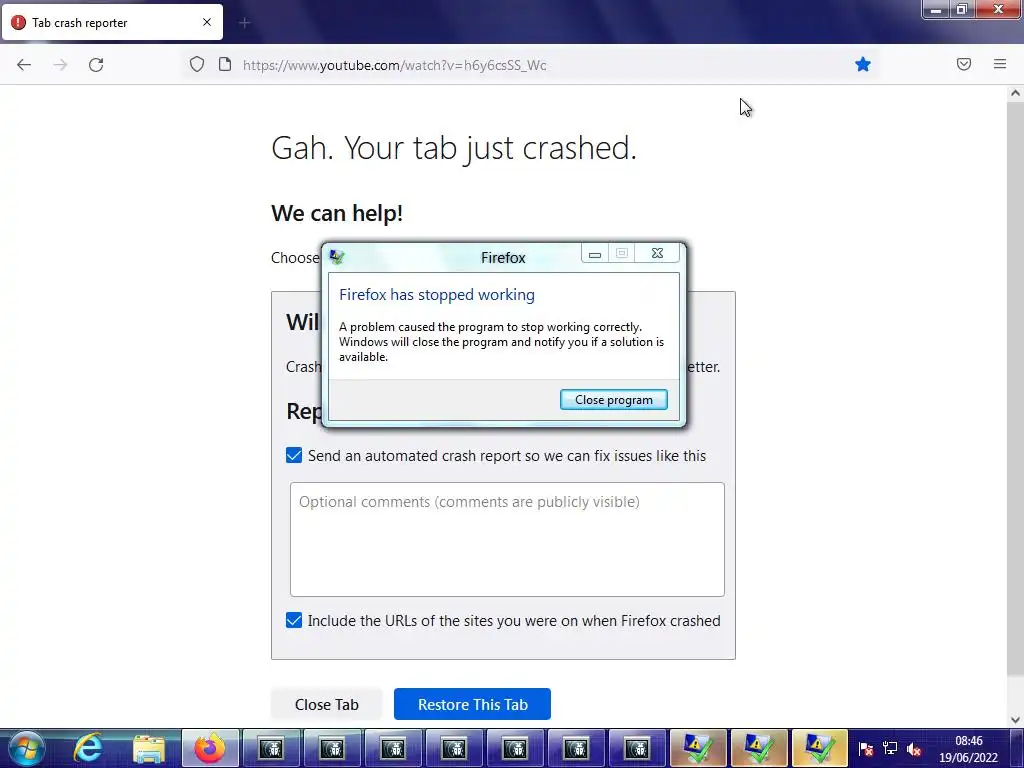The width and height of the screenshot is (1024, 768).
Task: Open the Windows Start menu orb
Action: pyautogui.click(x=27, y=748)
